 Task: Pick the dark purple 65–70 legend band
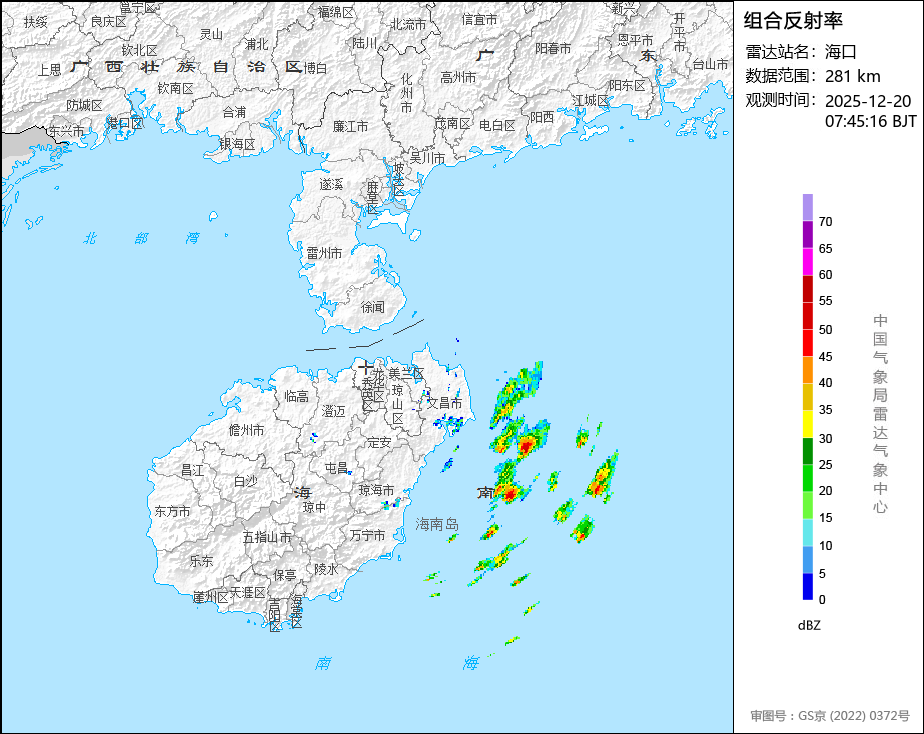[808, 234]
